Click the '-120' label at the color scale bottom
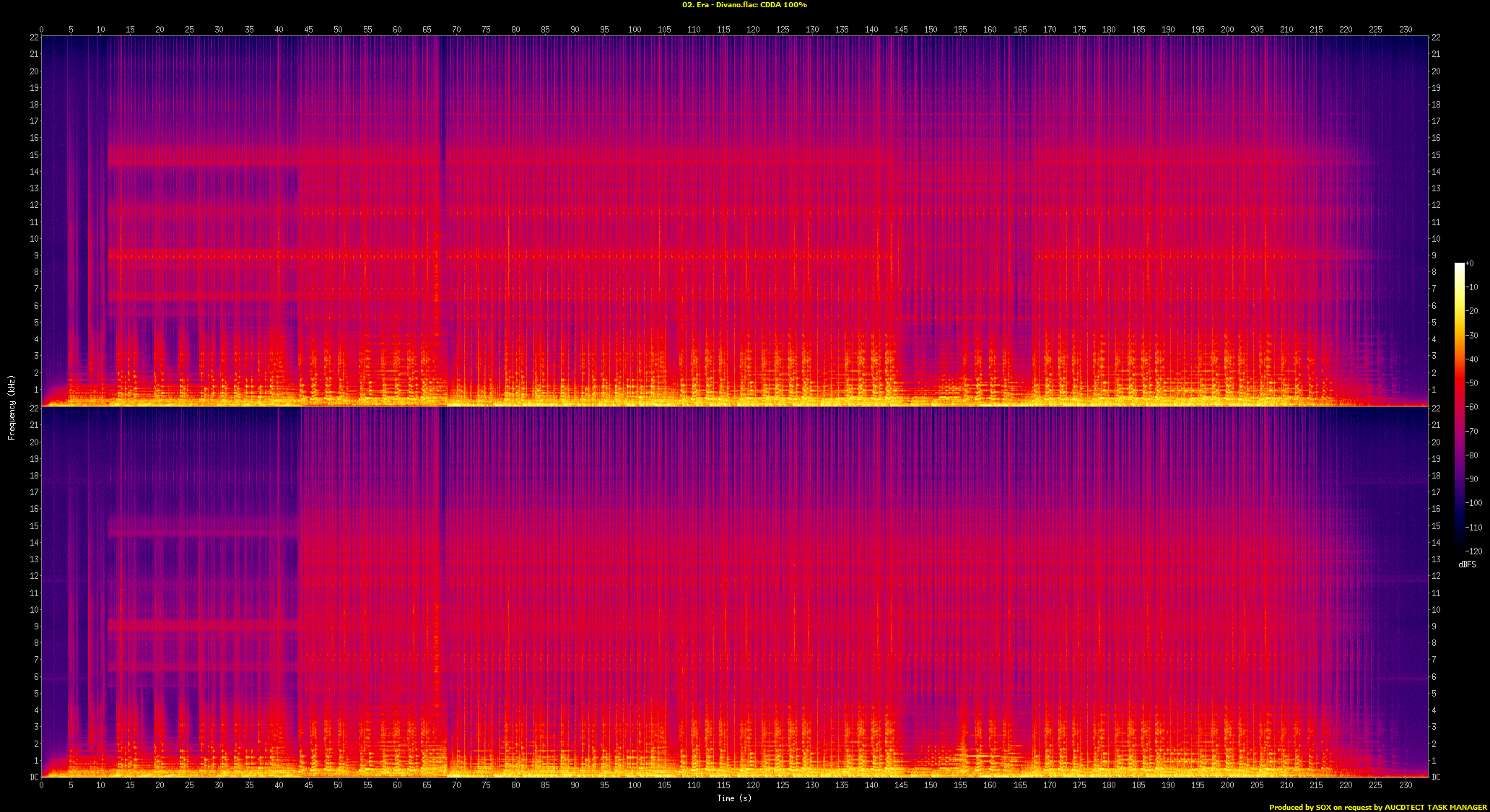 pyautogui.click(x=1473, y=551)
